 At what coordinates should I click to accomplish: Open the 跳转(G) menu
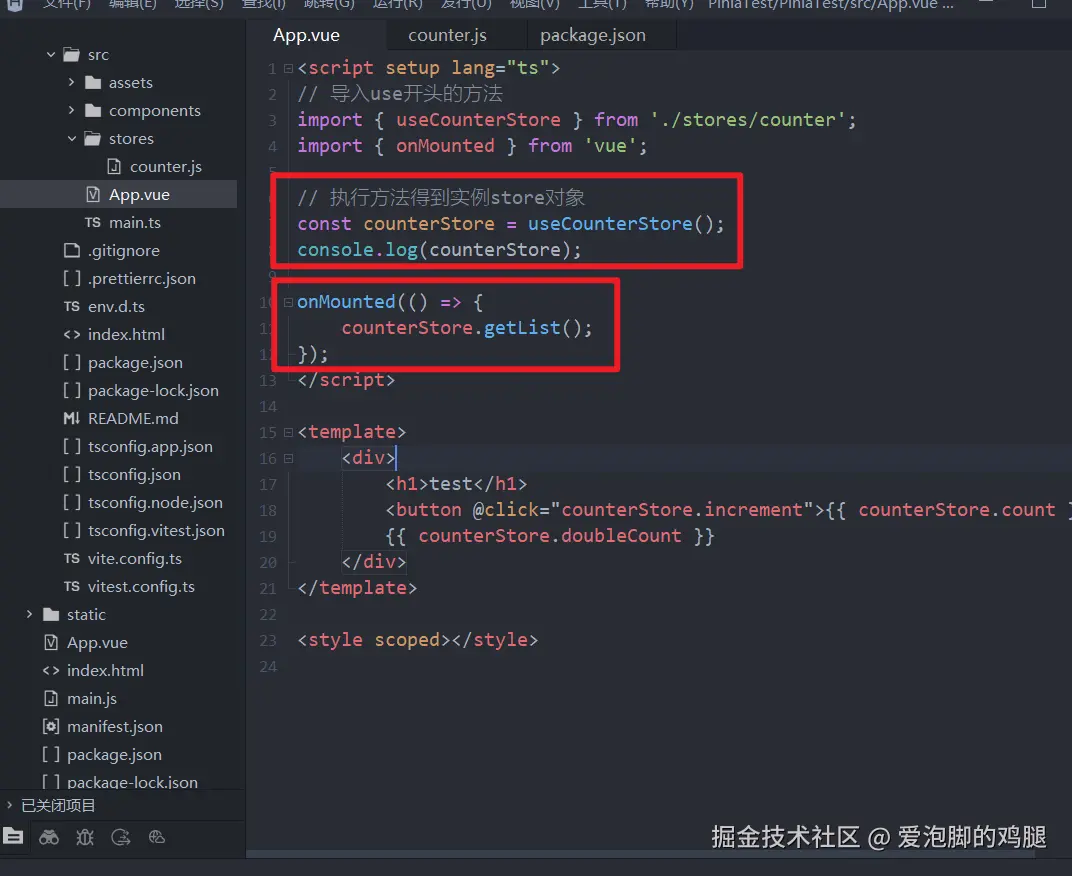pos(330,4)
